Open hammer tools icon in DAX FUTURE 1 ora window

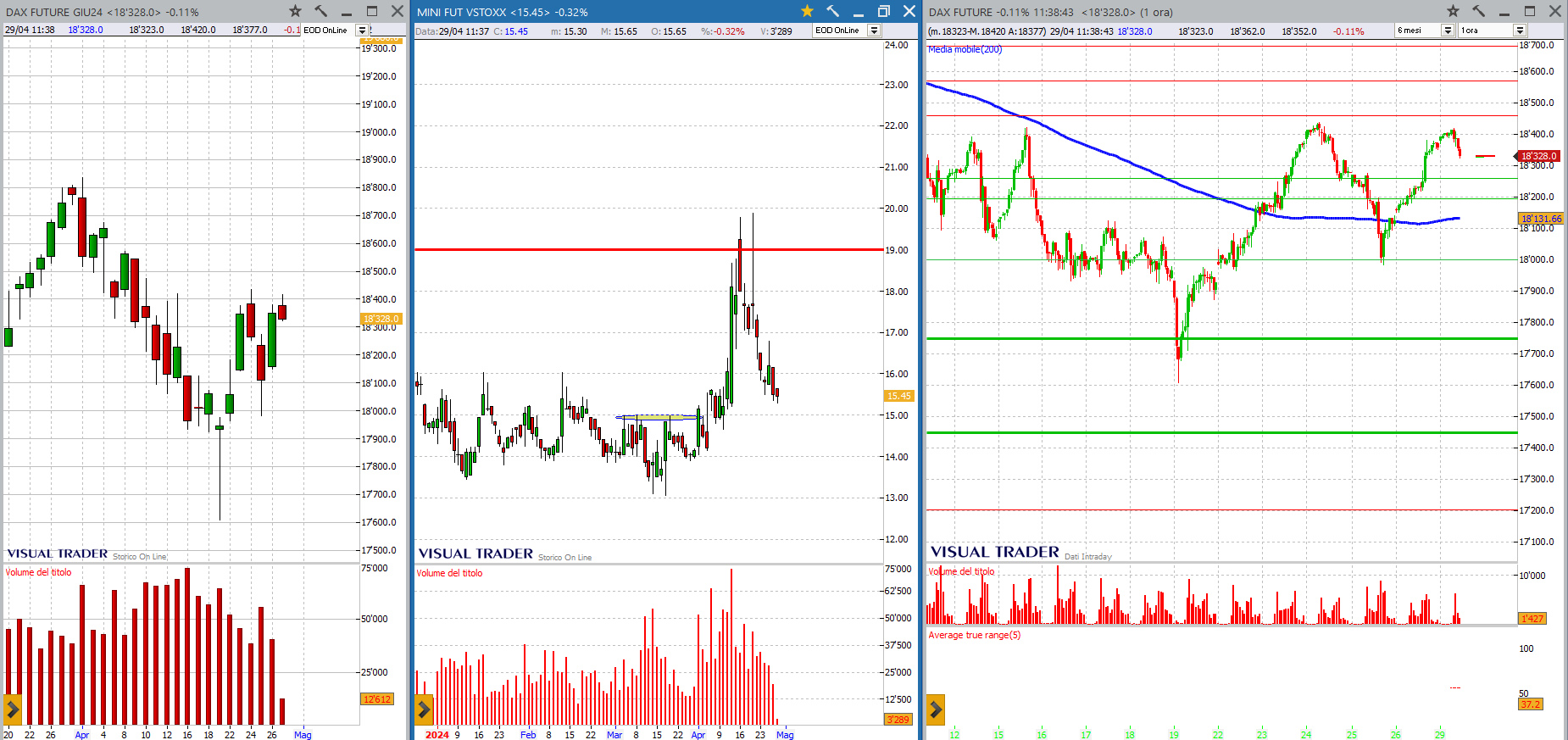[x=1478, y=11]
